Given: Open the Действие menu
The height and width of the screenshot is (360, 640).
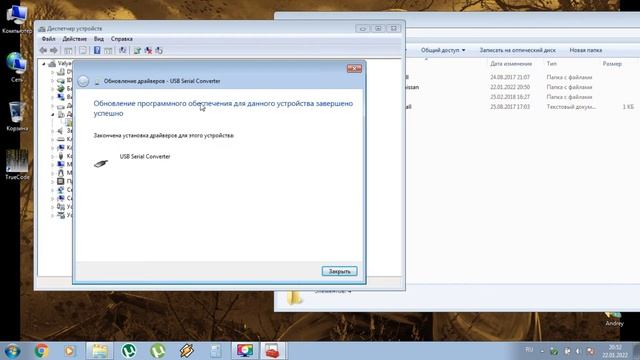Looking at the screenshot, I should [x=74, y=39].
